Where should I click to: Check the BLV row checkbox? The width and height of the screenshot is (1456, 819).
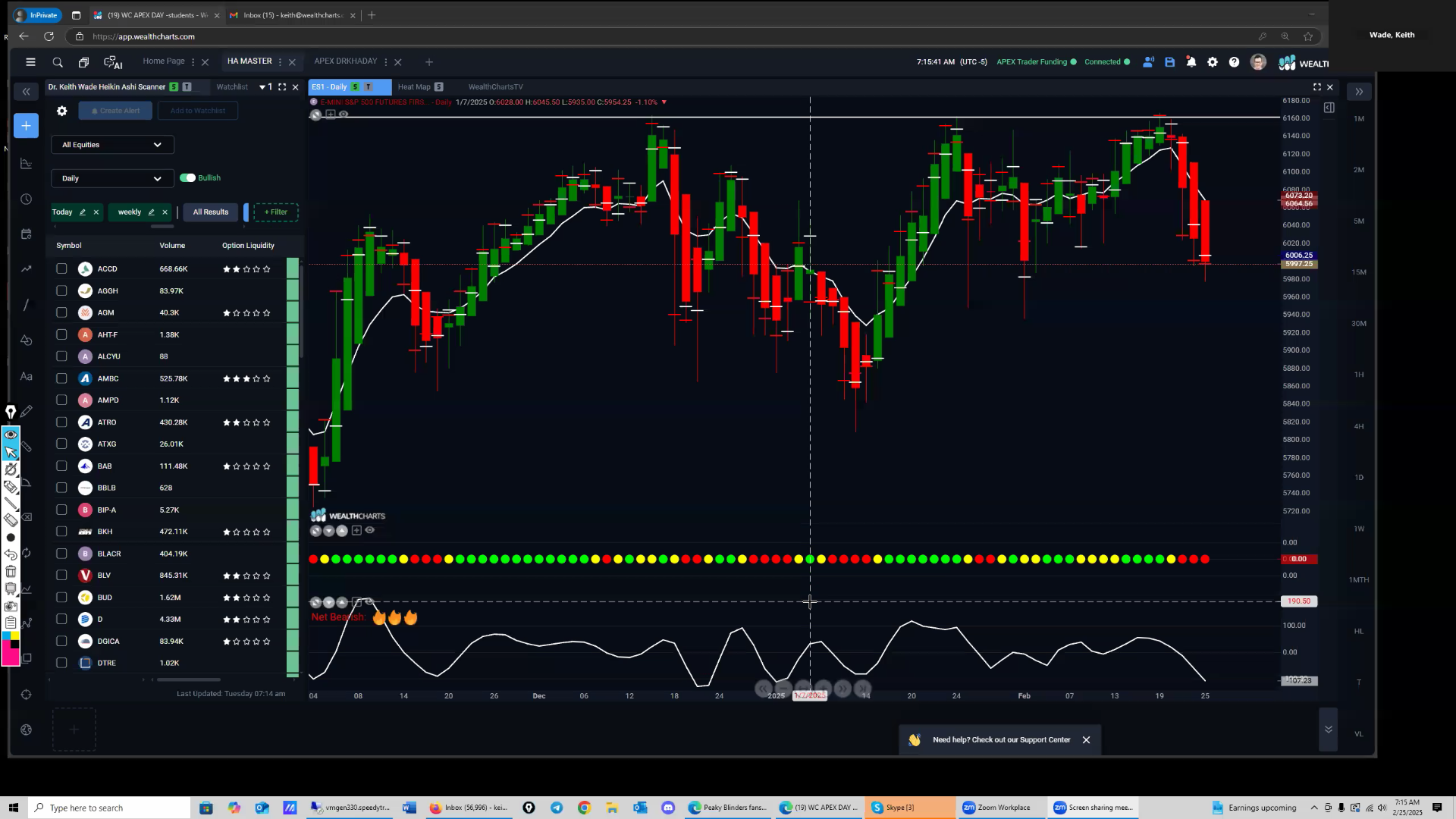61,576
